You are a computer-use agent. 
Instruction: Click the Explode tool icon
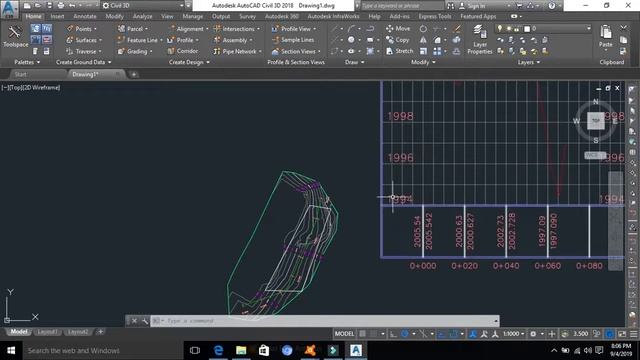pyautogui.click(x=457, y=40)
